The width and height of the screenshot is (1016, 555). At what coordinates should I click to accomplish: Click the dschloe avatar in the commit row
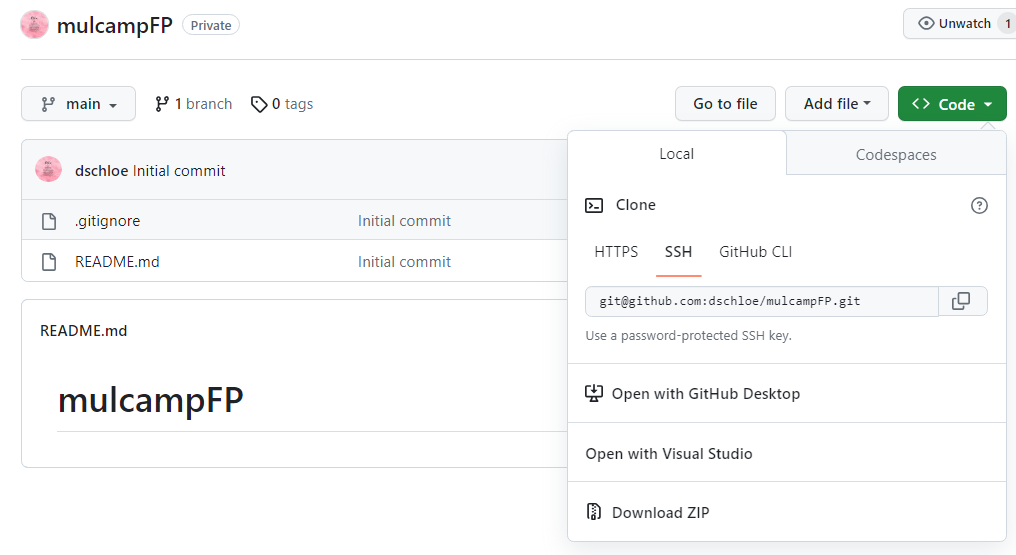49,170
